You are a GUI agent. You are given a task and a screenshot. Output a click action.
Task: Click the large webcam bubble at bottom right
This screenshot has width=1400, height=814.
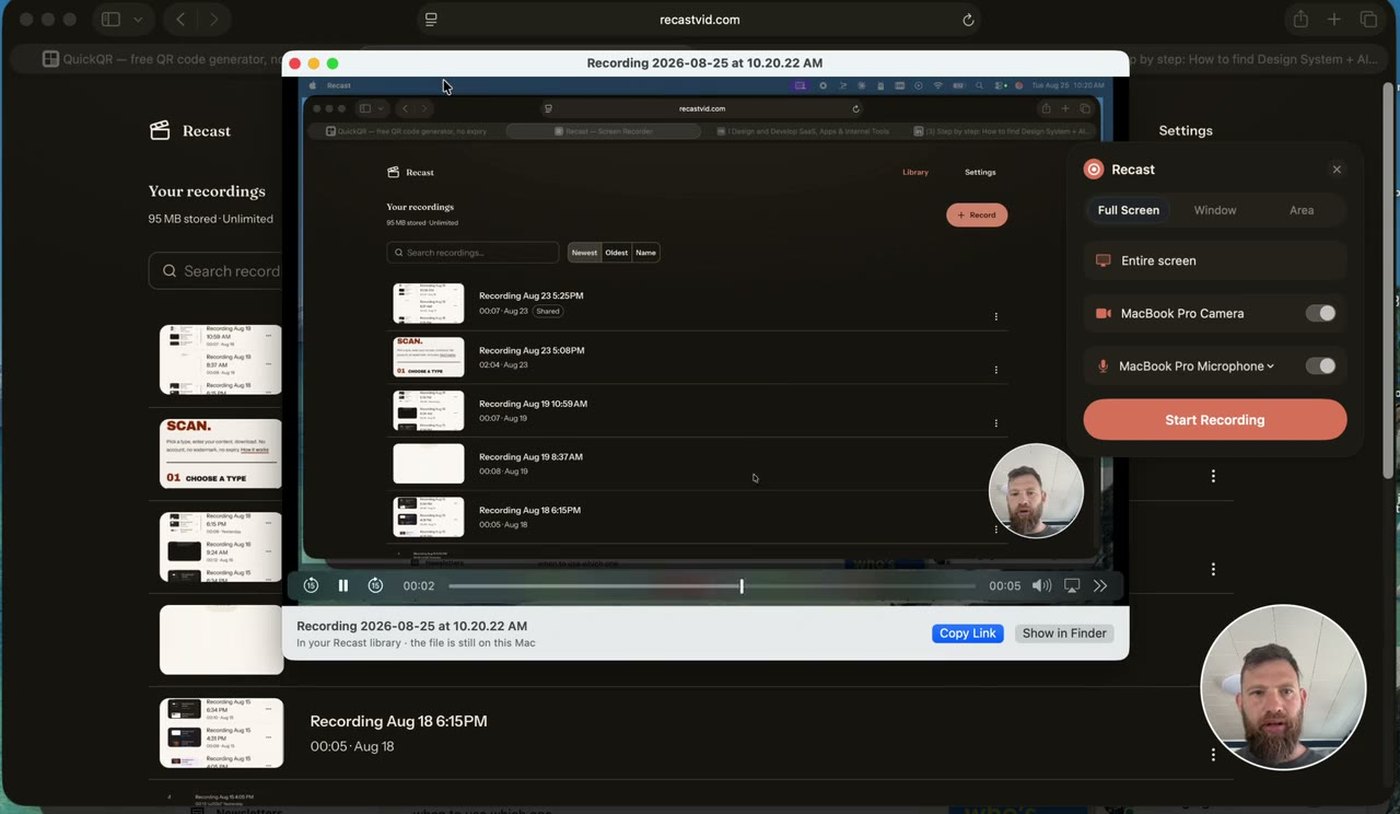point(1283,687)
